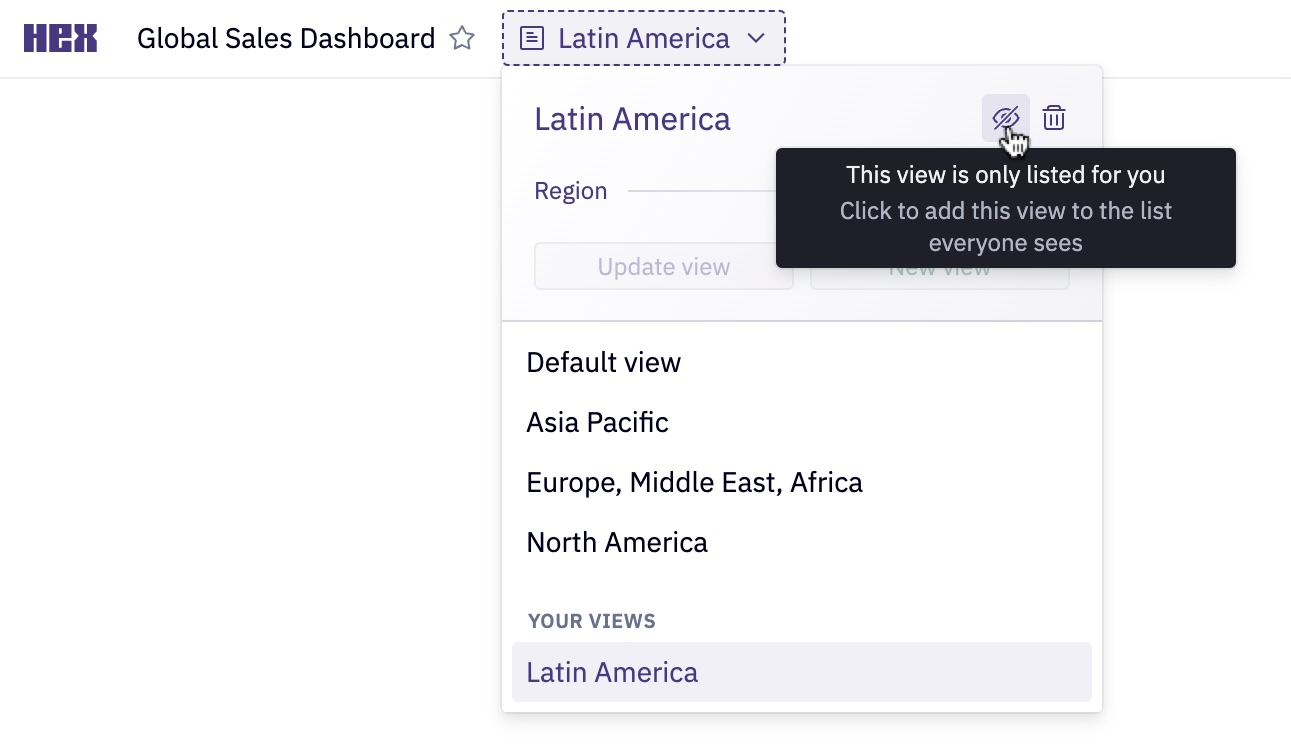Click the New view button

coord(939,267)
